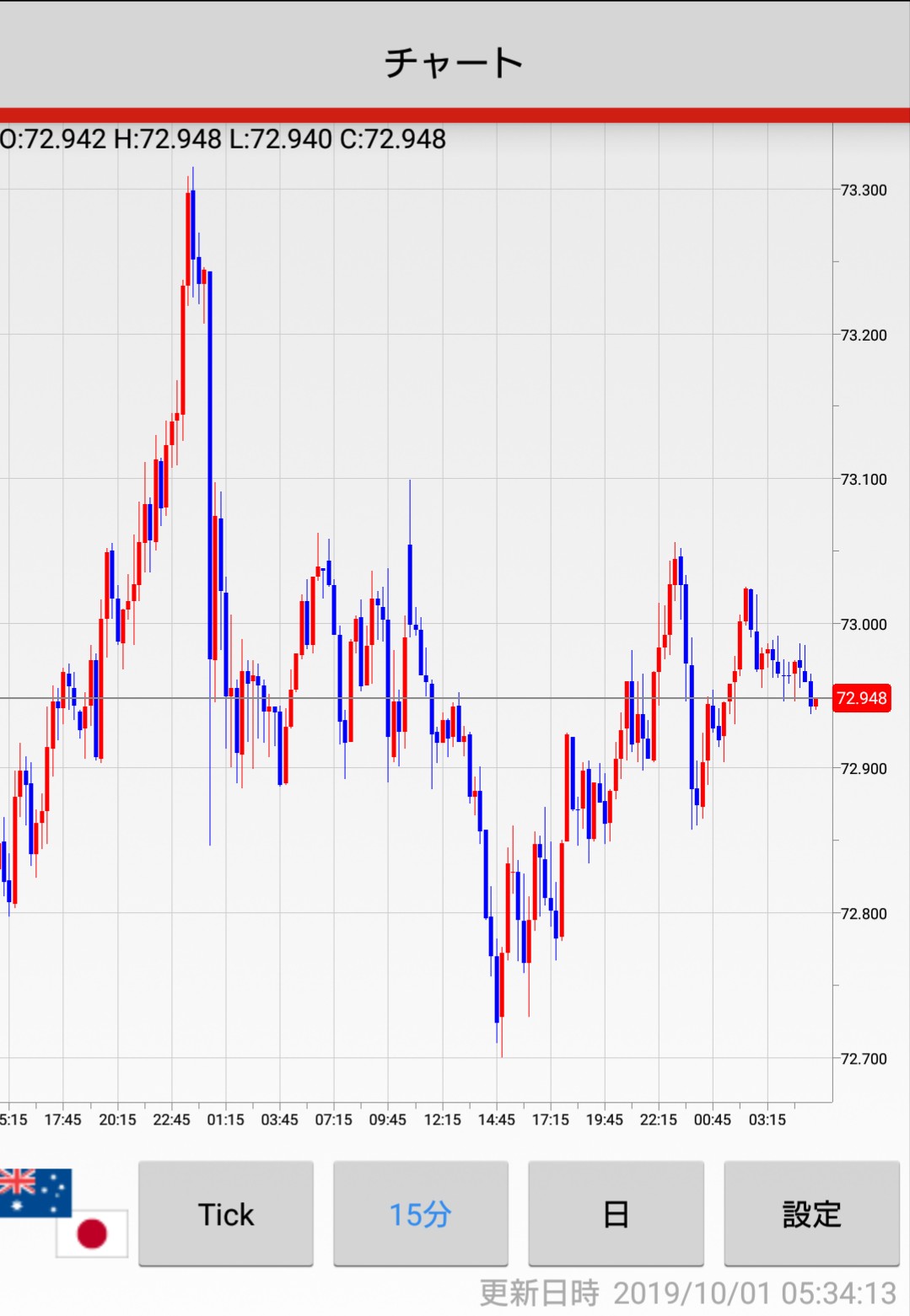Click the 73.100 price axis label
Screen dimensions: 910x1316
[x=864, y=479]
